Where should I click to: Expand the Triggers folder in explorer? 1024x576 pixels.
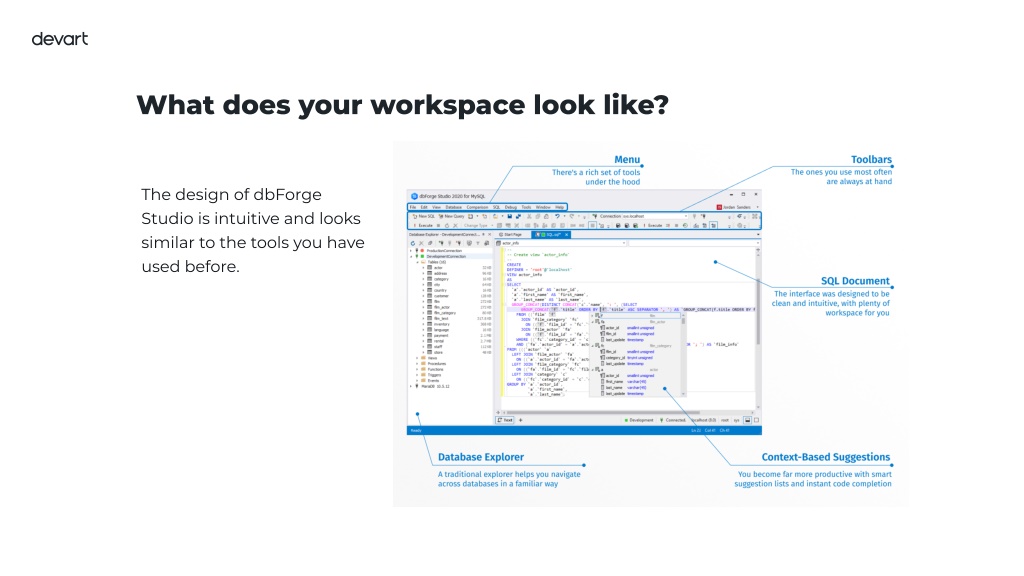coord(417,375)
